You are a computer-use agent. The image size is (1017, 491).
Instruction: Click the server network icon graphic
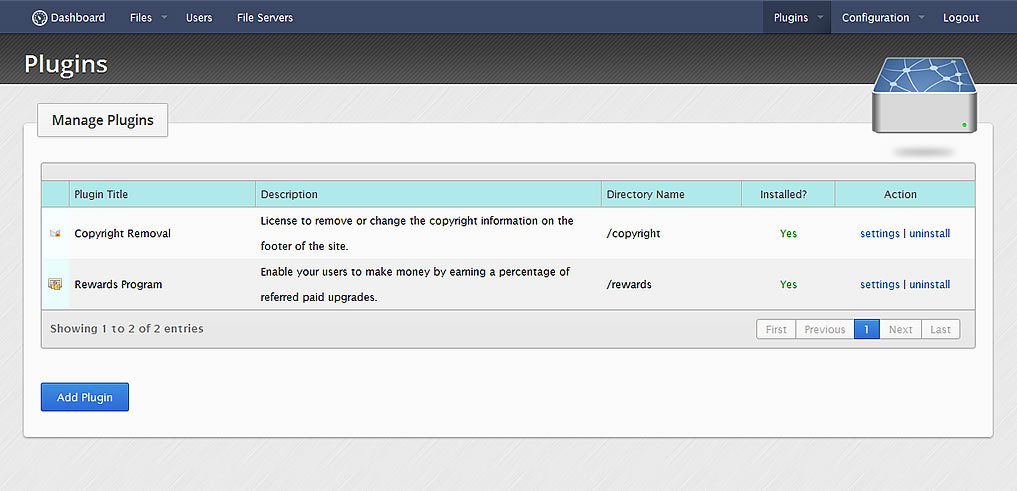924,95
